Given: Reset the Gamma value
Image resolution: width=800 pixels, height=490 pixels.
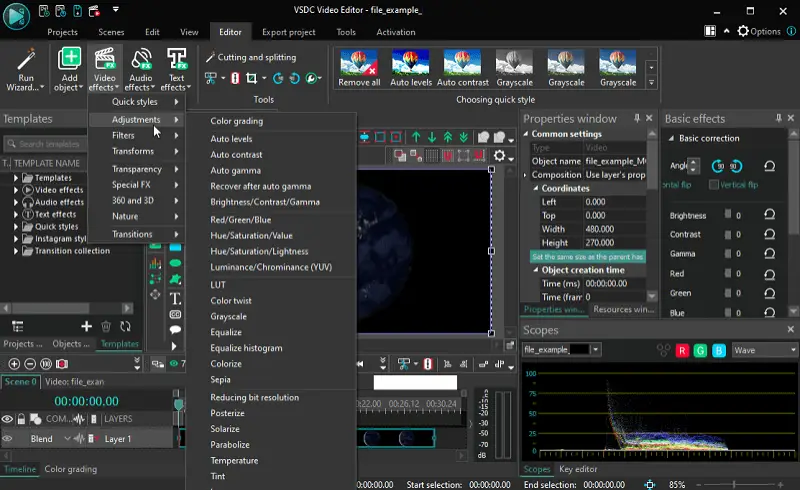Looking at the screenshot, I should 769,254.
